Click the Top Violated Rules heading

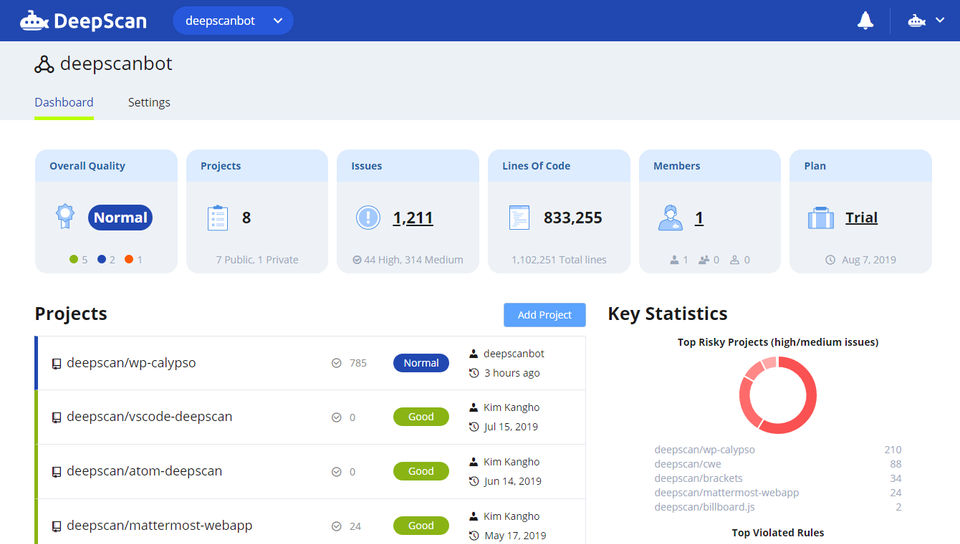778,532
